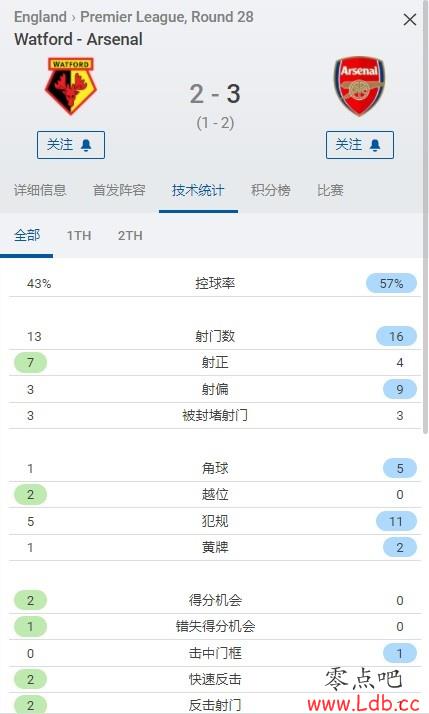Open the 详细信息 tab

click(x=40, y=190)
